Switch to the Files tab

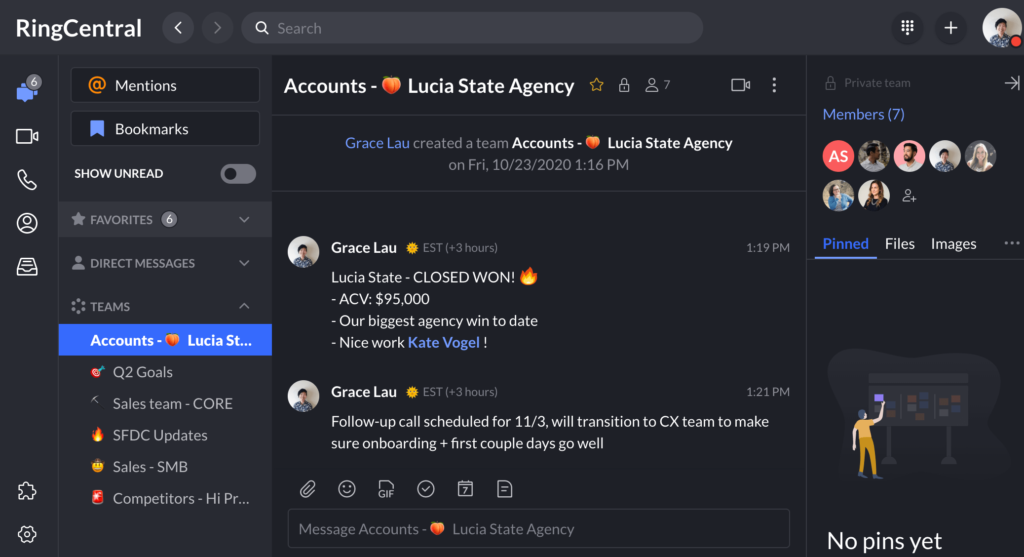[899, 244]
